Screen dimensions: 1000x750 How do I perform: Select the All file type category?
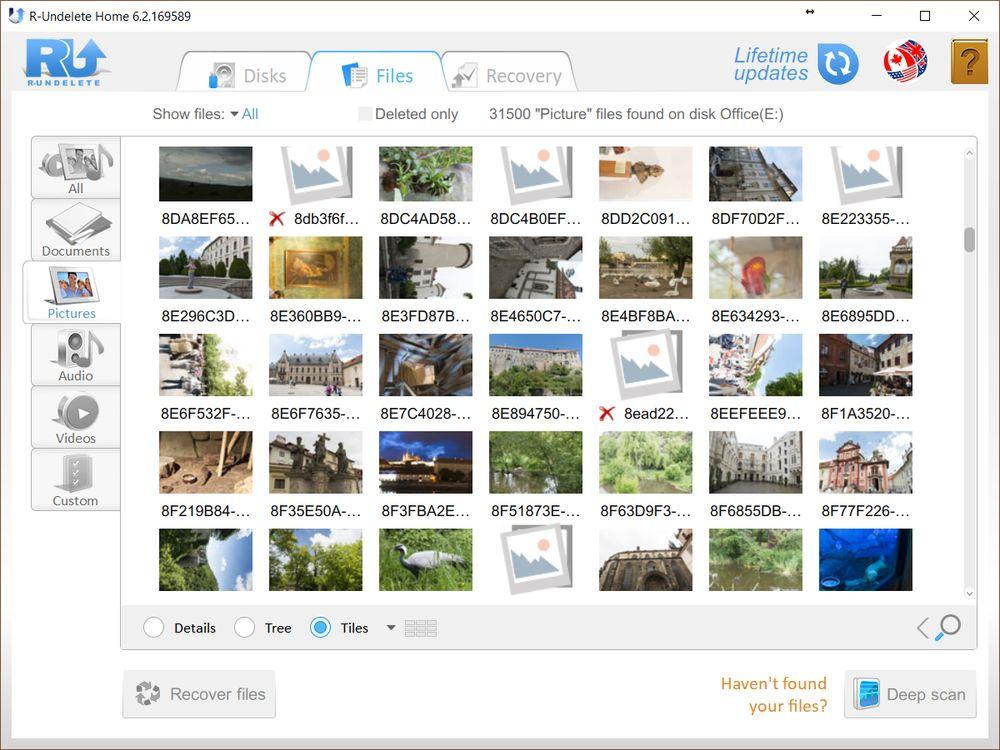[x=76, y=167]
